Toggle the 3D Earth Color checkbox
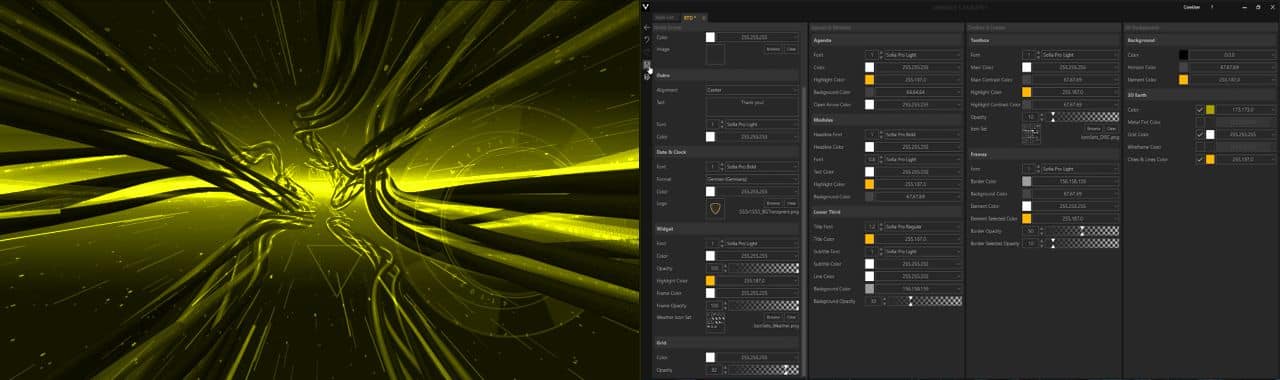This screenshot has width=1280, height=380. coord(1200,110)
